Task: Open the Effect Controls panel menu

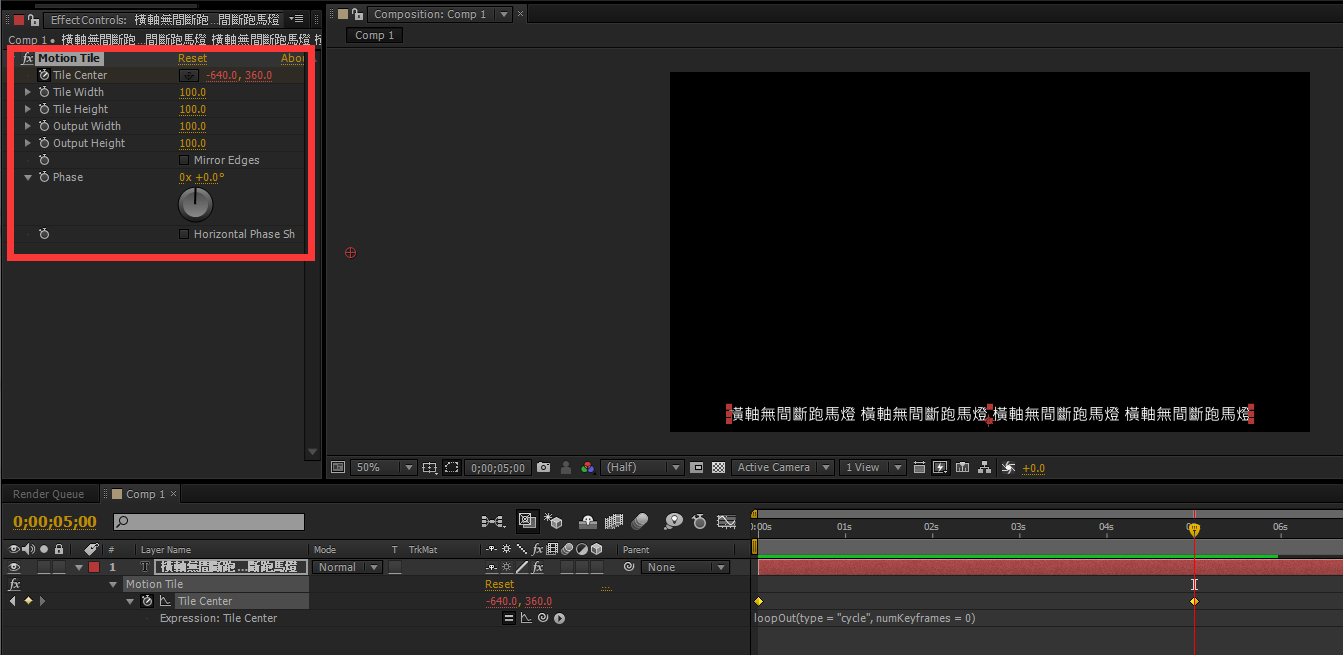Action: 297,19
